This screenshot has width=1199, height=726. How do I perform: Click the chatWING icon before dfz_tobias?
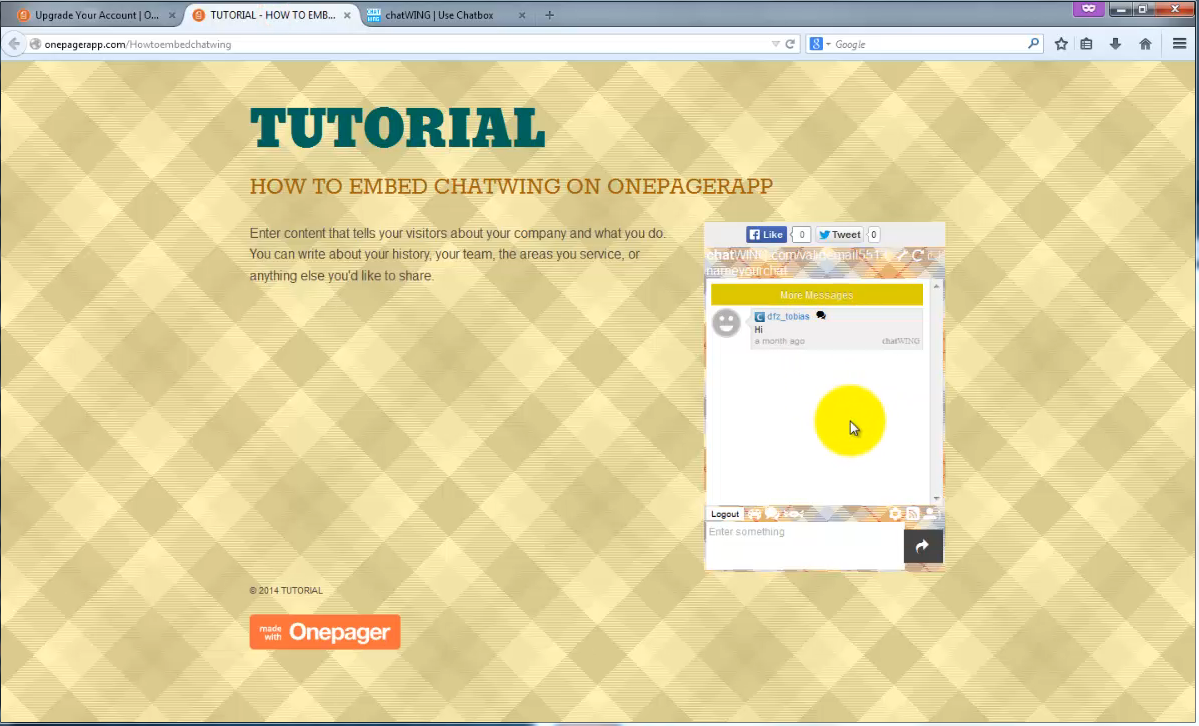[759, 317]
